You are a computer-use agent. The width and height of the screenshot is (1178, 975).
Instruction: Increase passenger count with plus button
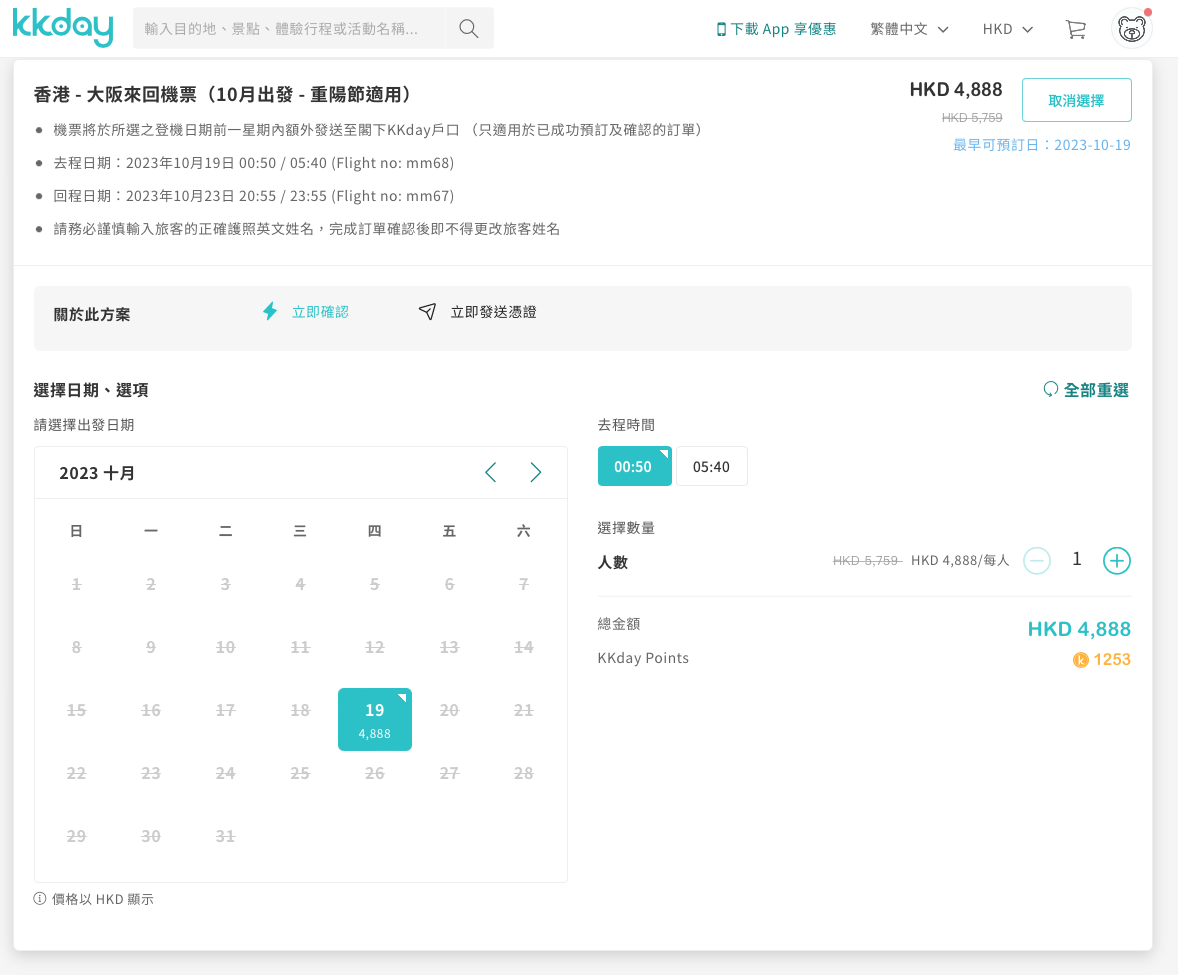tap(1116, 561)
